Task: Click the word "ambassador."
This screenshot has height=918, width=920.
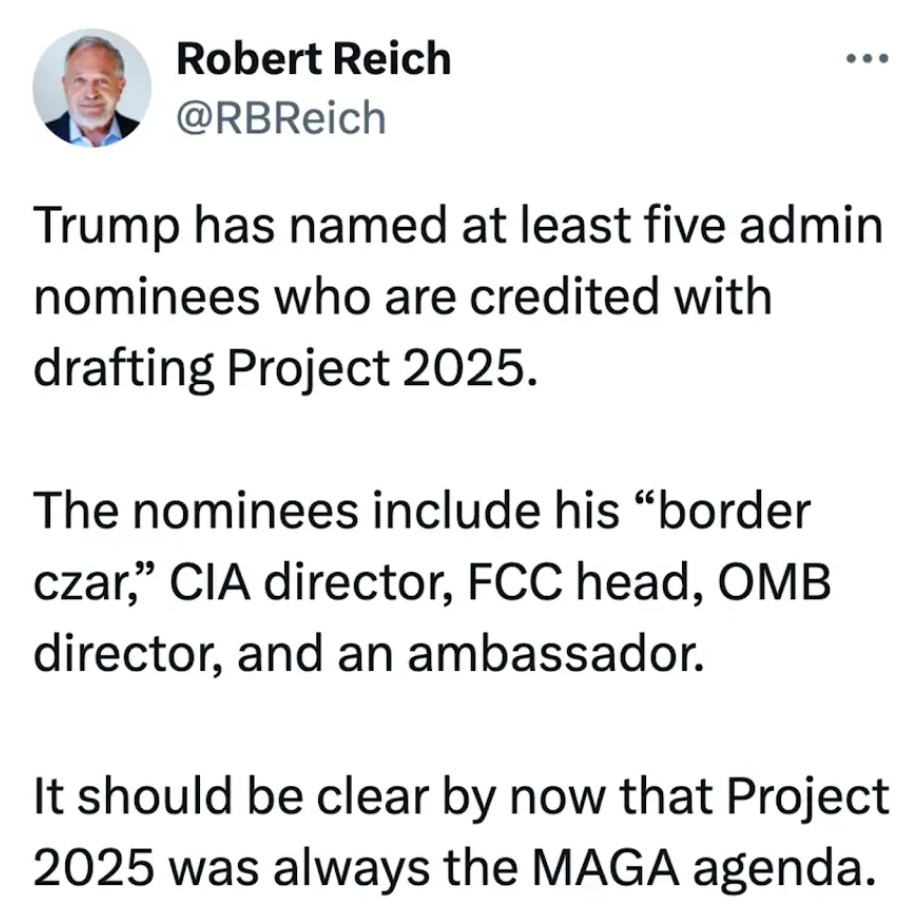Action: point(555,653)
